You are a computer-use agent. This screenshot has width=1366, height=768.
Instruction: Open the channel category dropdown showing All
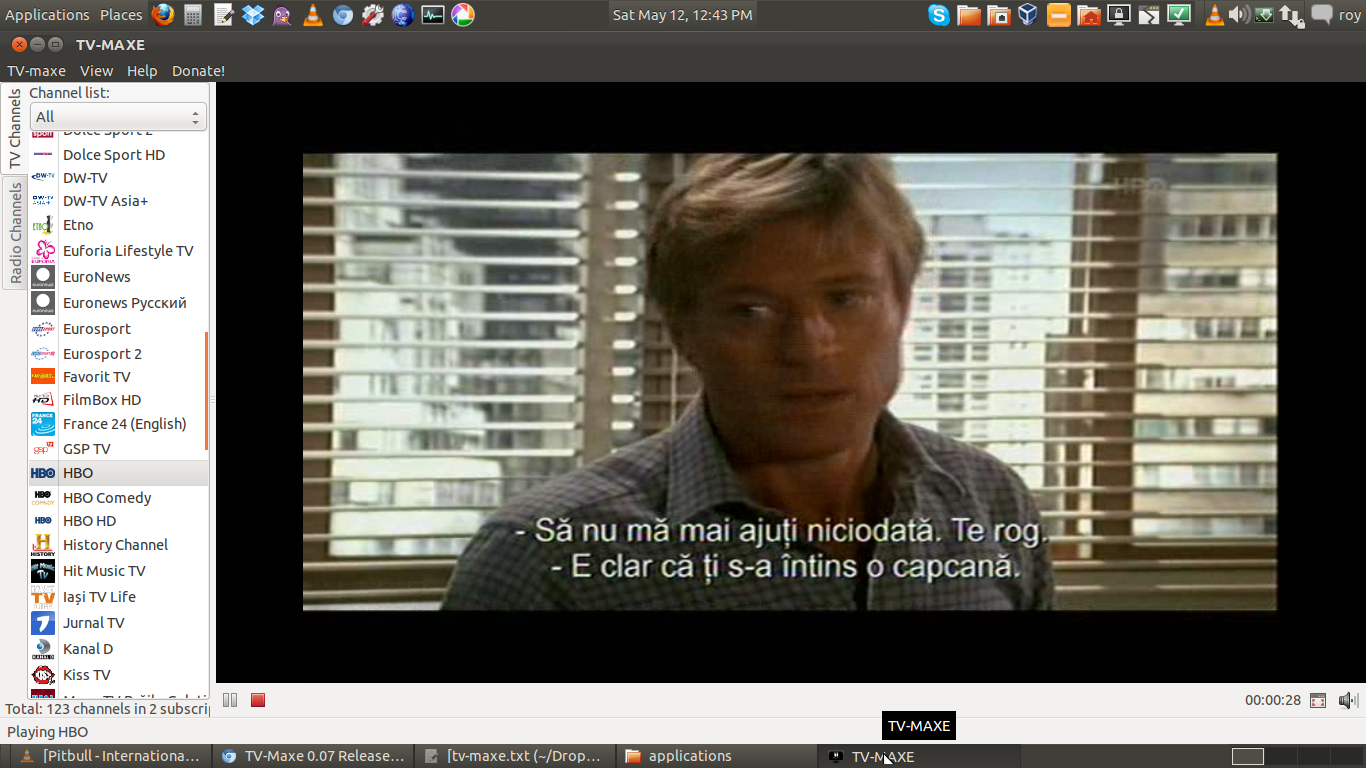(x=118, y=117)
